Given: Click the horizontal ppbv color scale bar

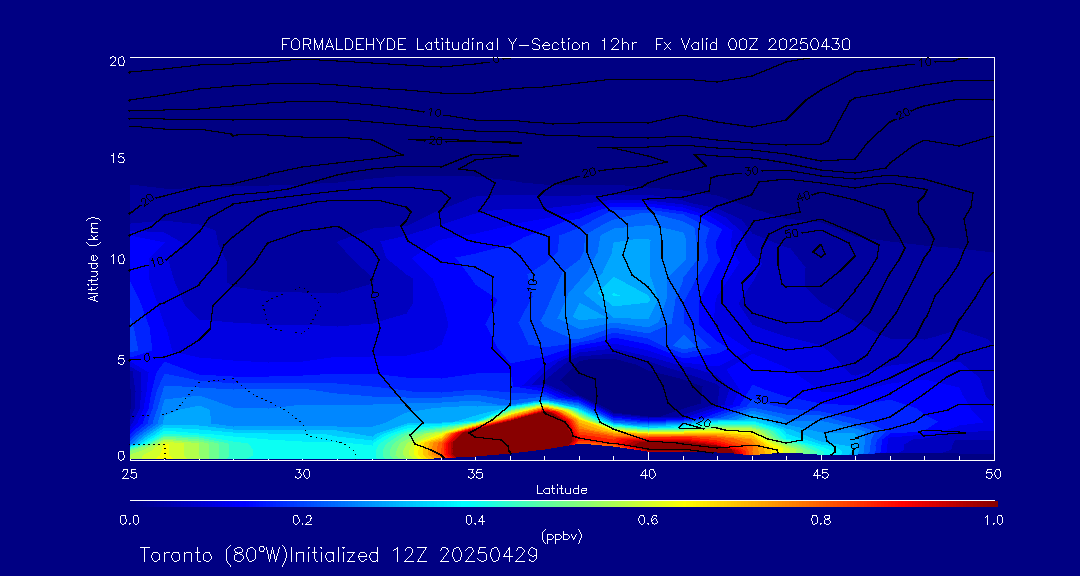Looking at the screenshot, I should 563,504.
